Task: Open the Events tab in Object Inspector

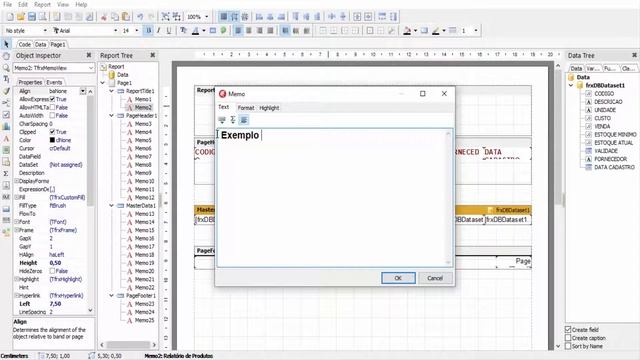Action: coord(54,82)
